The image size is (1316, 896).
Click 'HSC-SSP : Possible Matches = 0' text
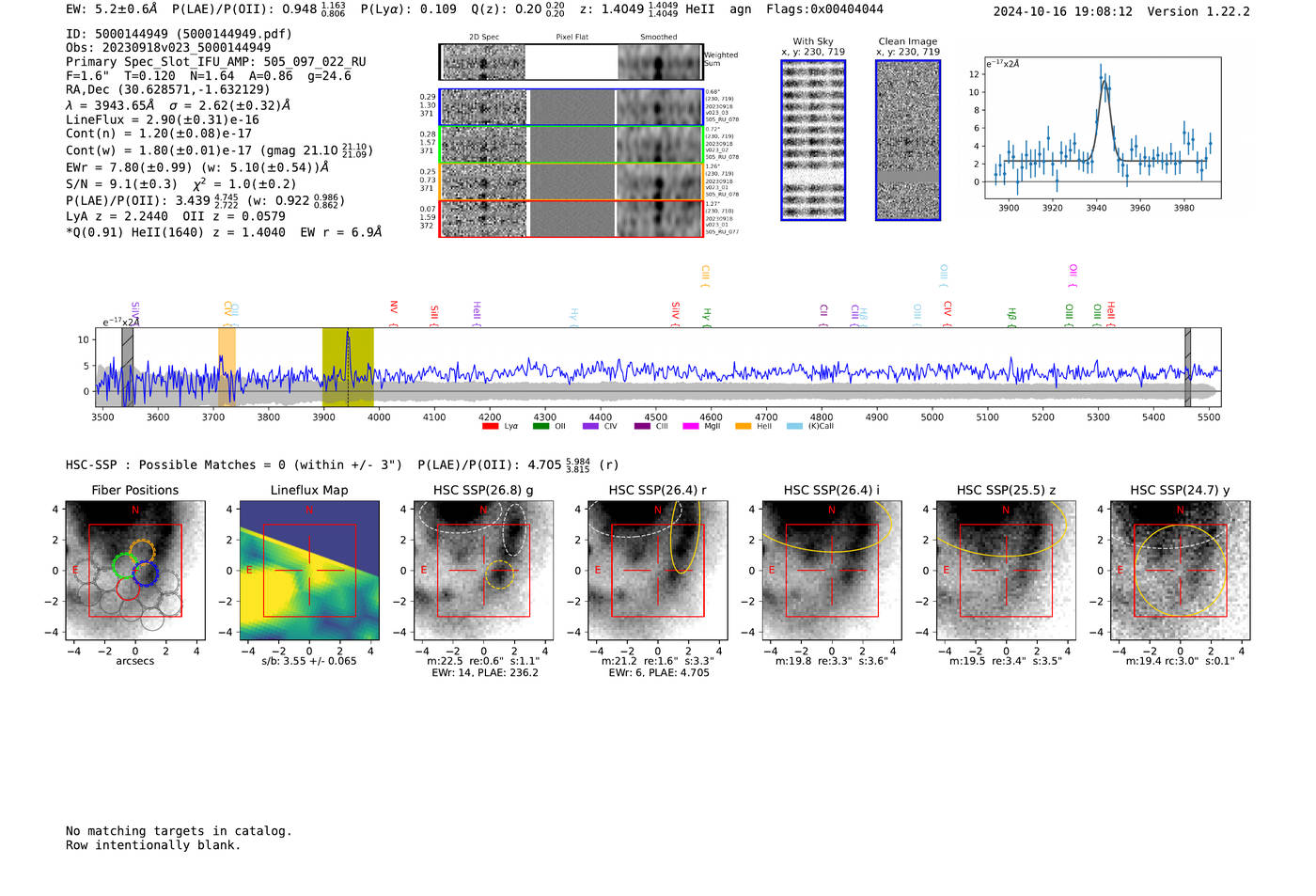(x=176, y=465)
